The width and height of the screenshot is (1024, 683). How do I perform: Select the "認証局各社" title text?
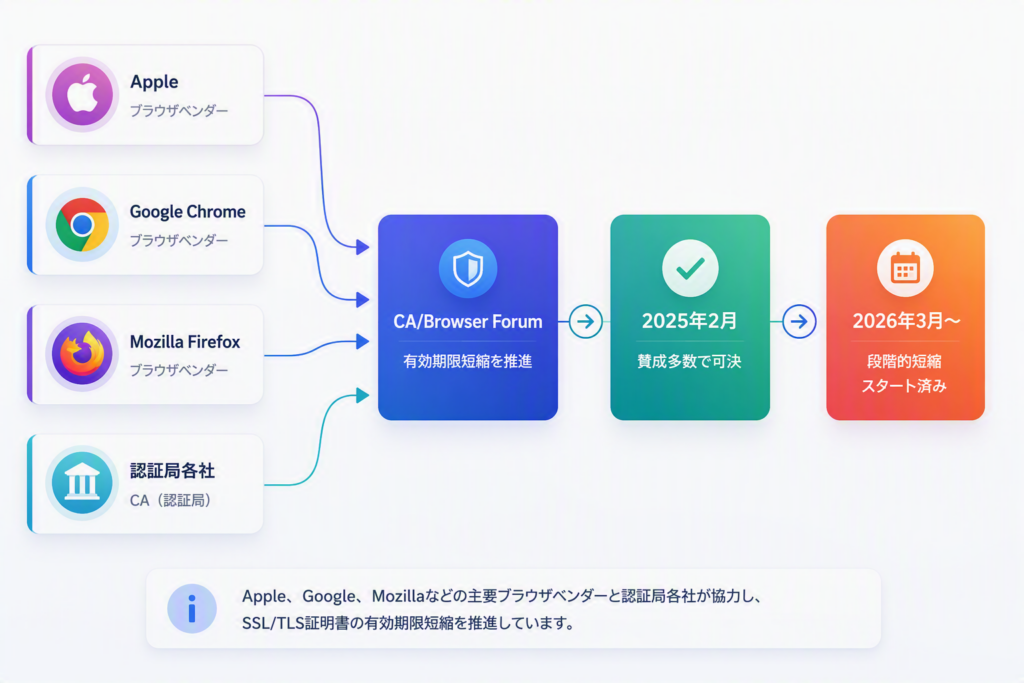tap(172, 470)
